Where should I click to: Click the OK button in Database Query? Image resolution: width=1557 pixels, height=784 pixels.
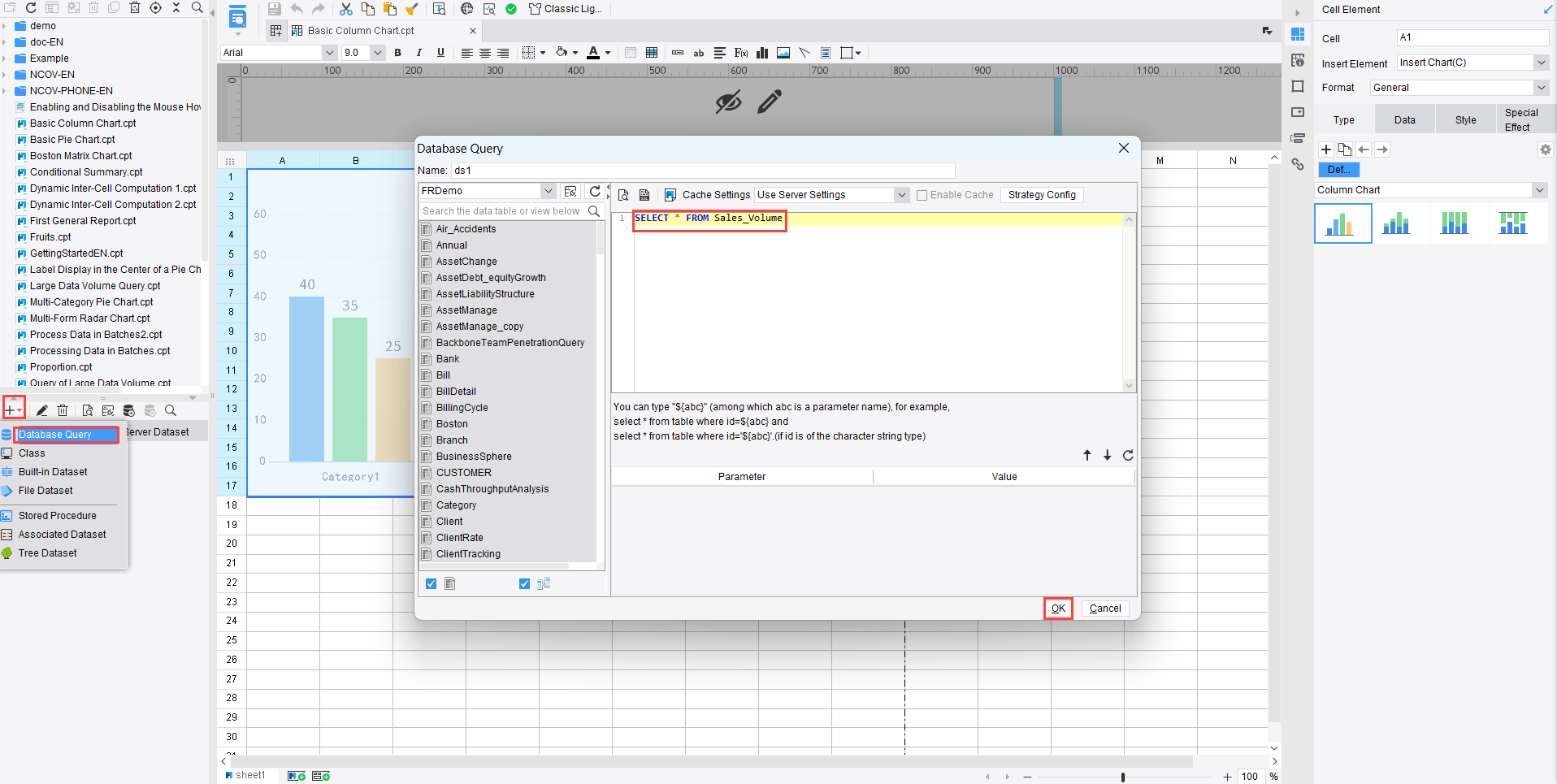(1058, 609)
